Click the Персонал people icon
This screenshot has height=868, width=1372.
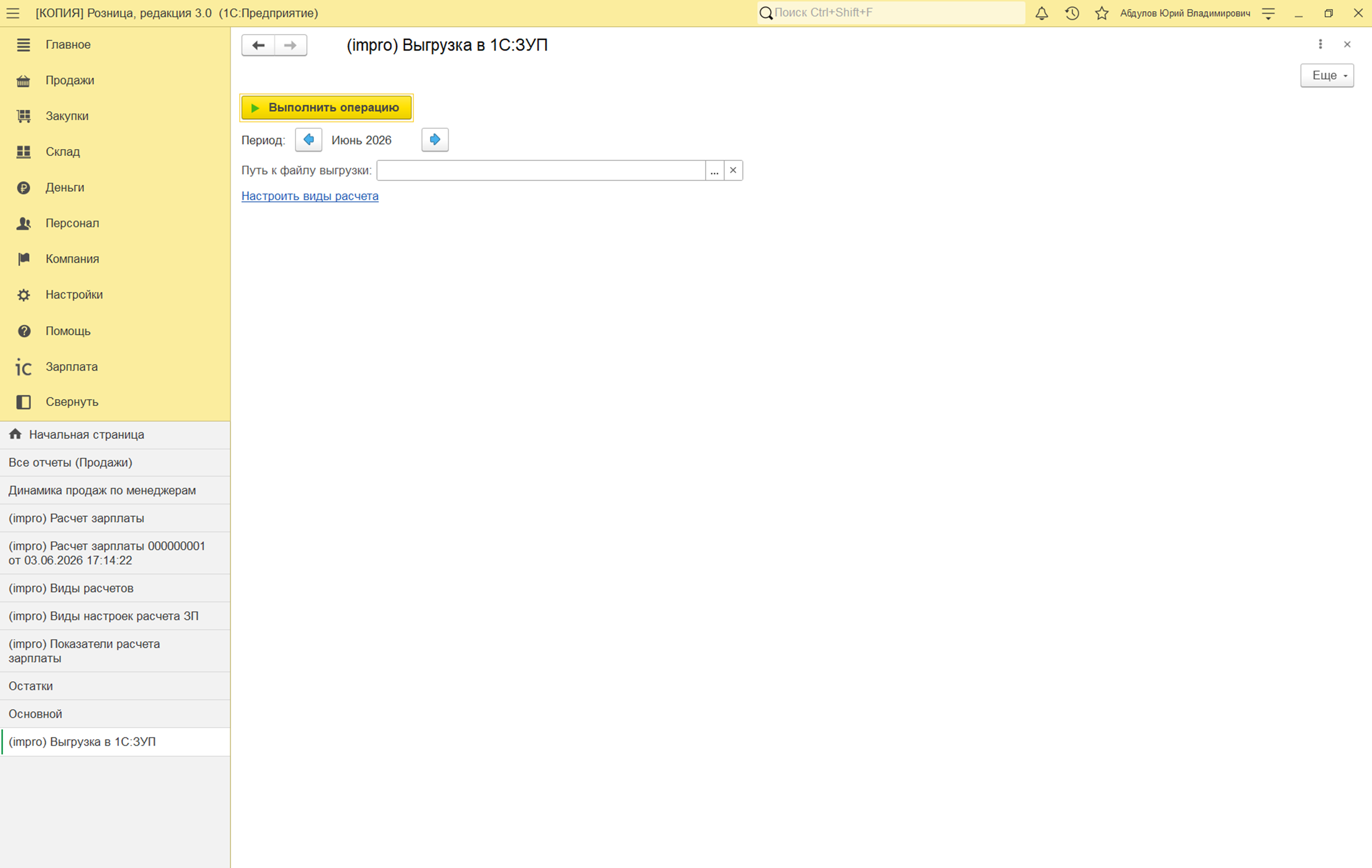[x=23, y=224]
